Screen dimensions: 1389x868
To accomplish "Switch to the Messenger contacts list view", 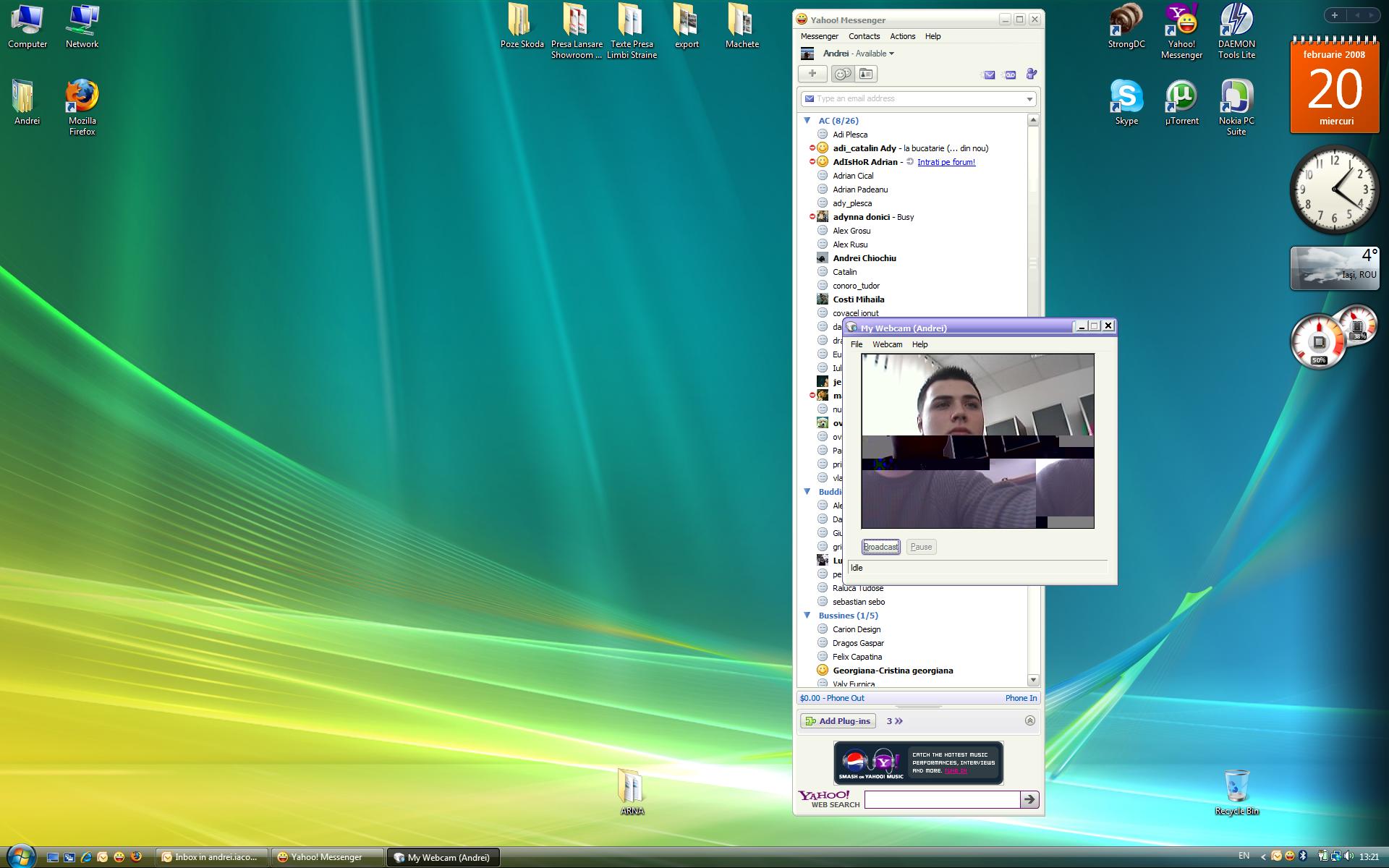I will click(842, 74).
